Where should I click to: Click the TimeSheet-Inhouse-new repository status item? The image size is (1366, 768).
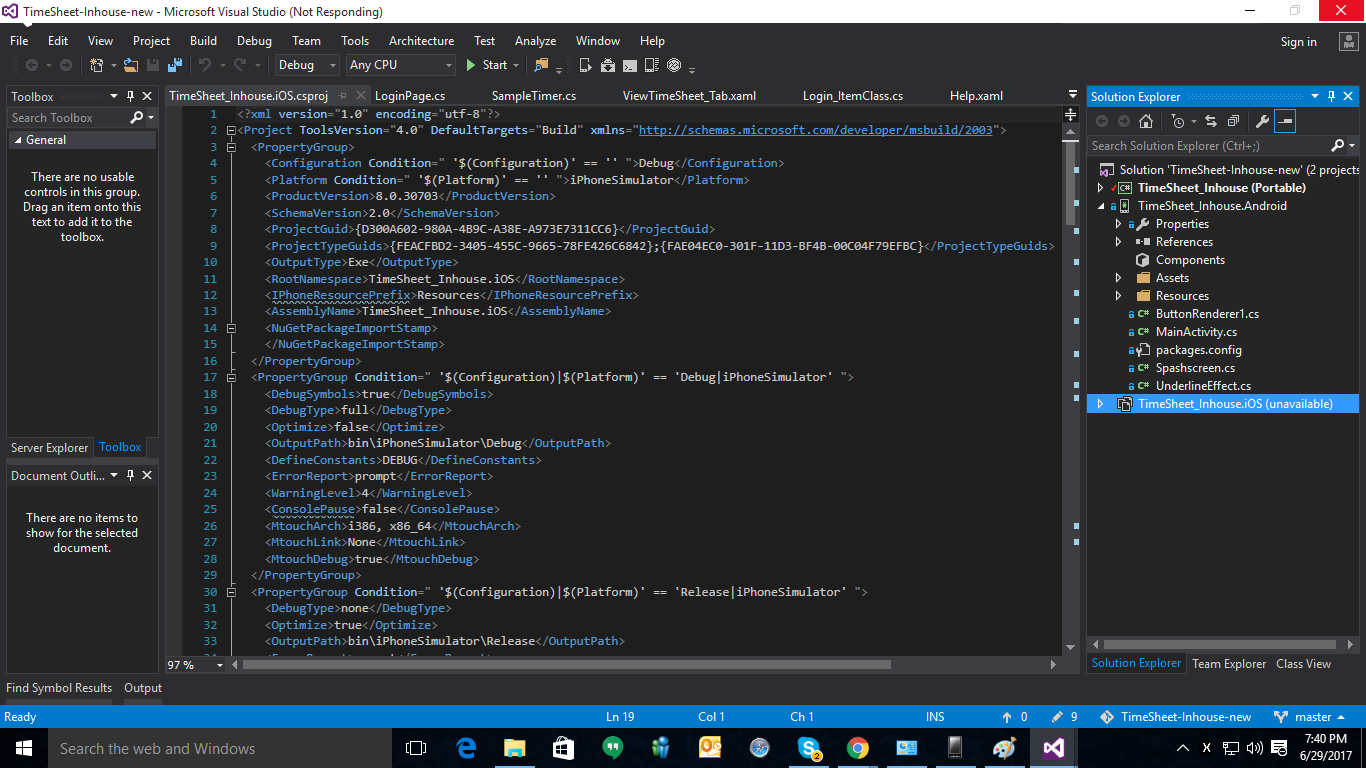coord(1176,717)
